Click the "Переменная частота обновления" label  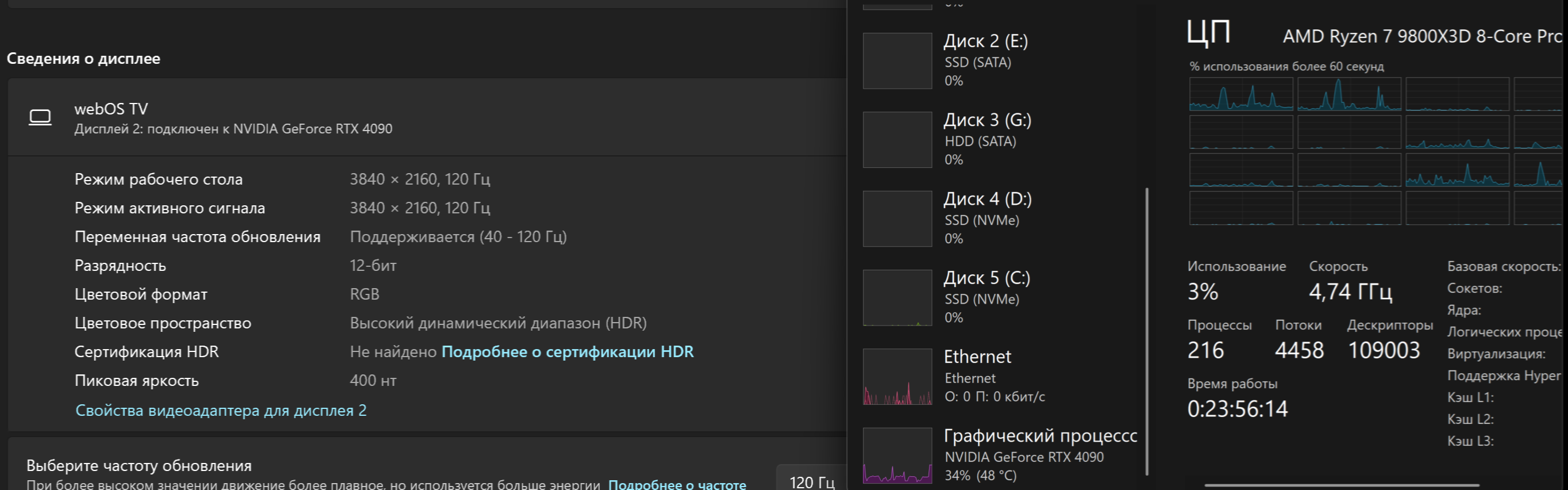pyautogui.click(x=197, y=236)
